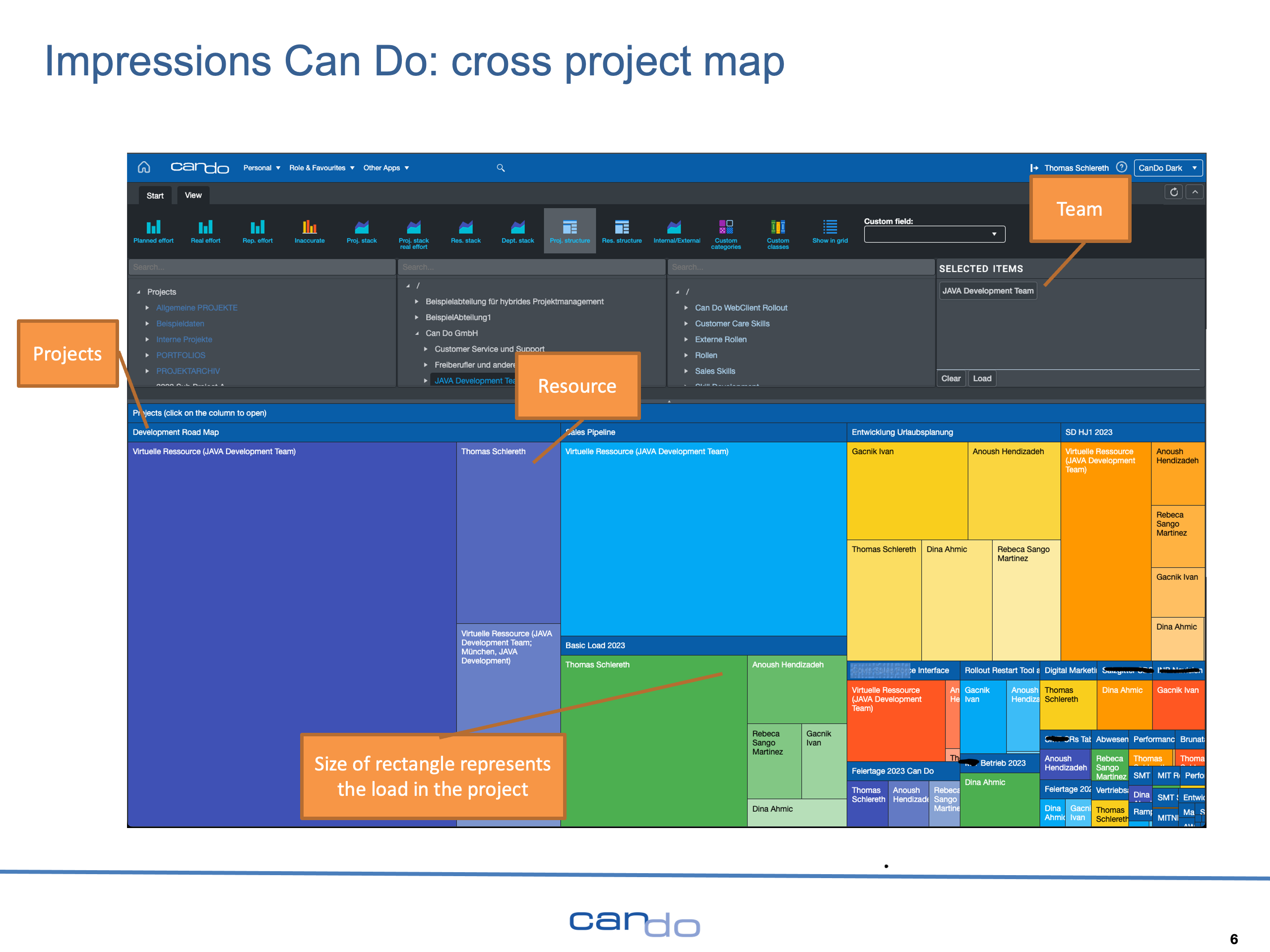Select the Externe Rollen tree item
Image resolution: width=1270 pixels, height=952 pixels.
click(x=720, y=339)
